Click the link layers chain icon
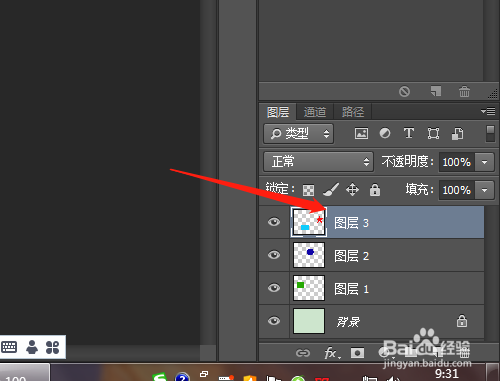The image size is (500, 381). point(303,353)
